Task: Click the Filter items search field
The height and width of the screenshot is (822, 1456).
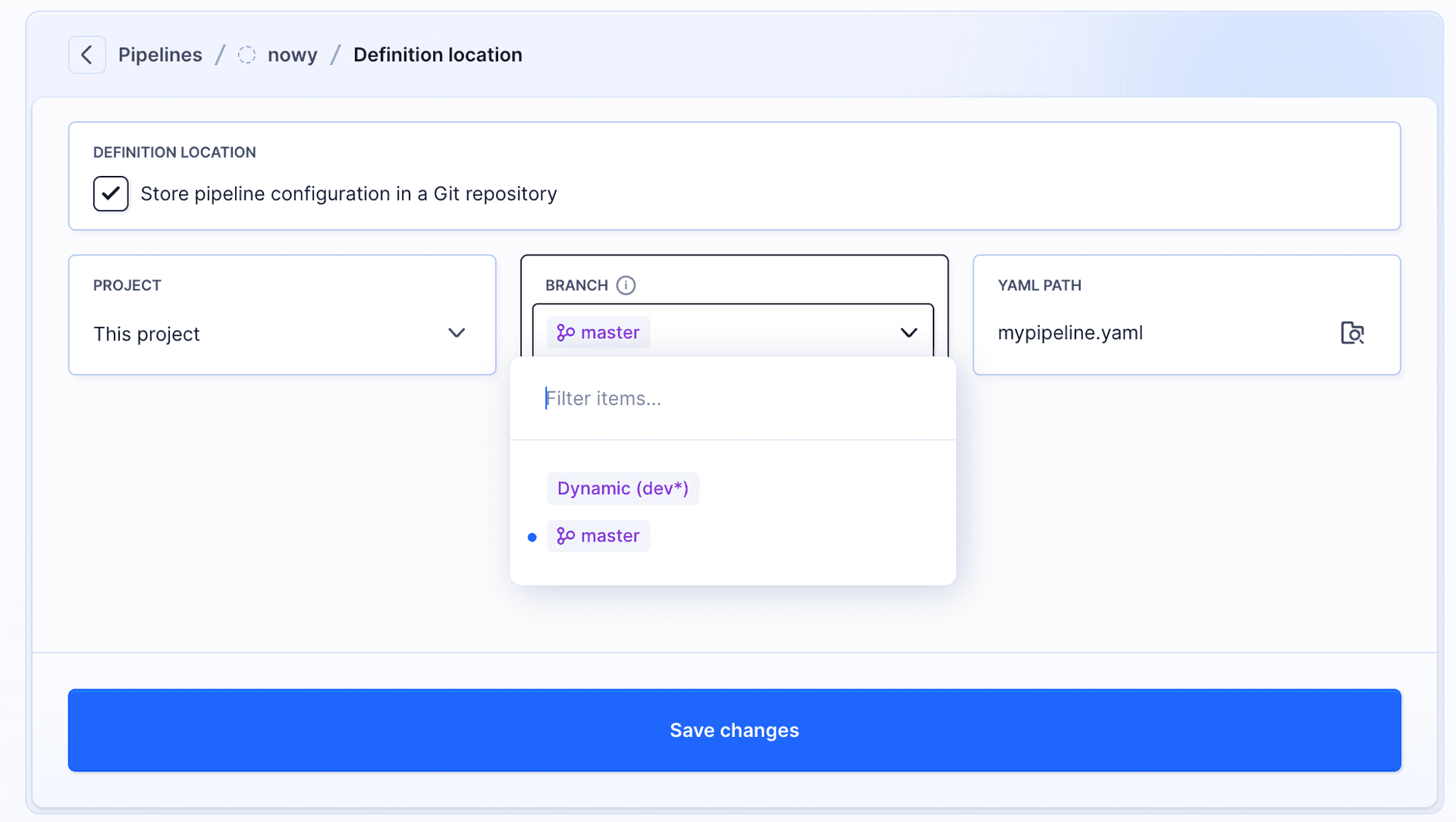Action: [x=682, y=398]
